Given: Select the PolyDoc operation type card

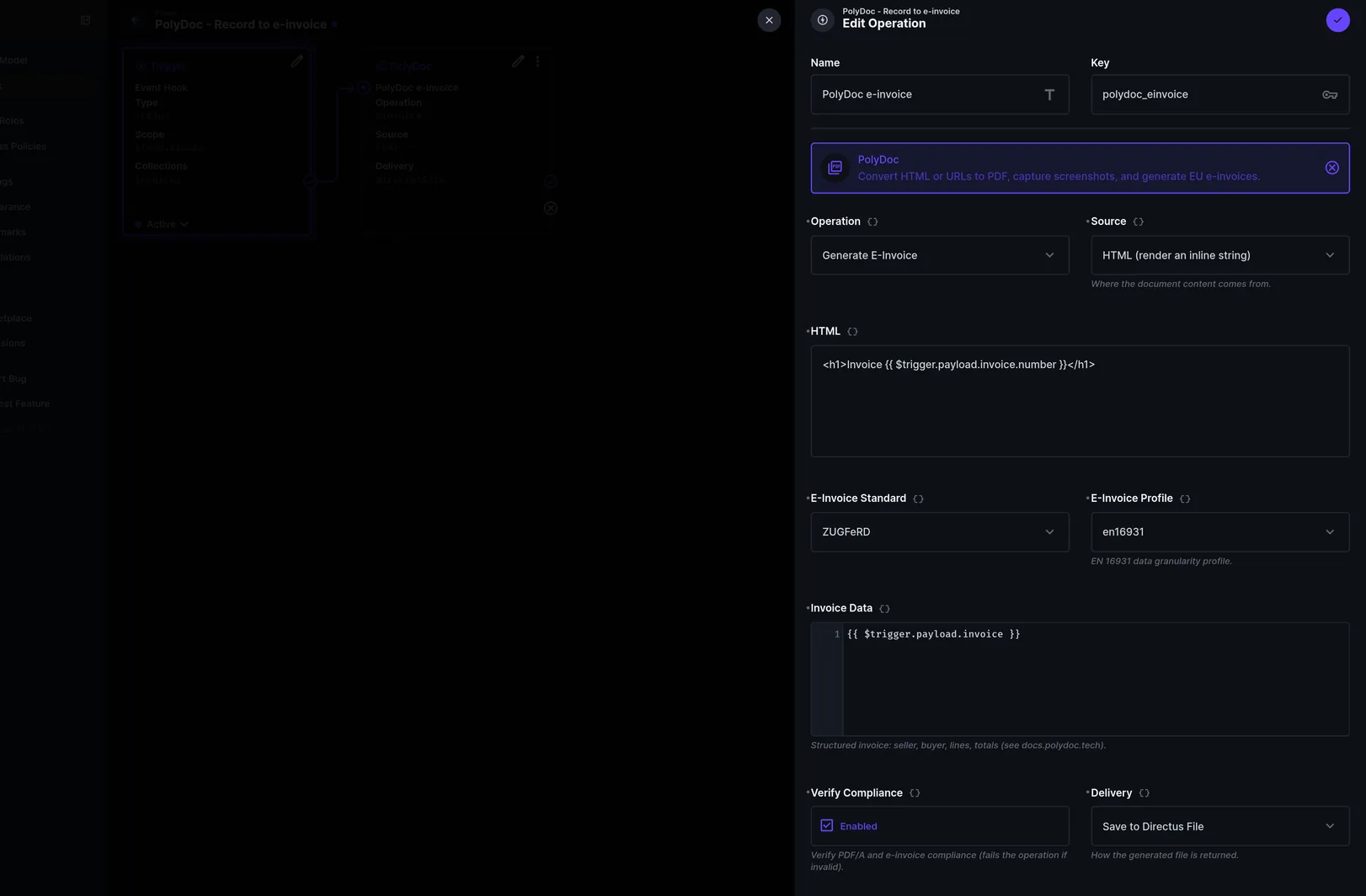Looking at the screenshot, I should pyautogui.click(x=1080, y=168).
